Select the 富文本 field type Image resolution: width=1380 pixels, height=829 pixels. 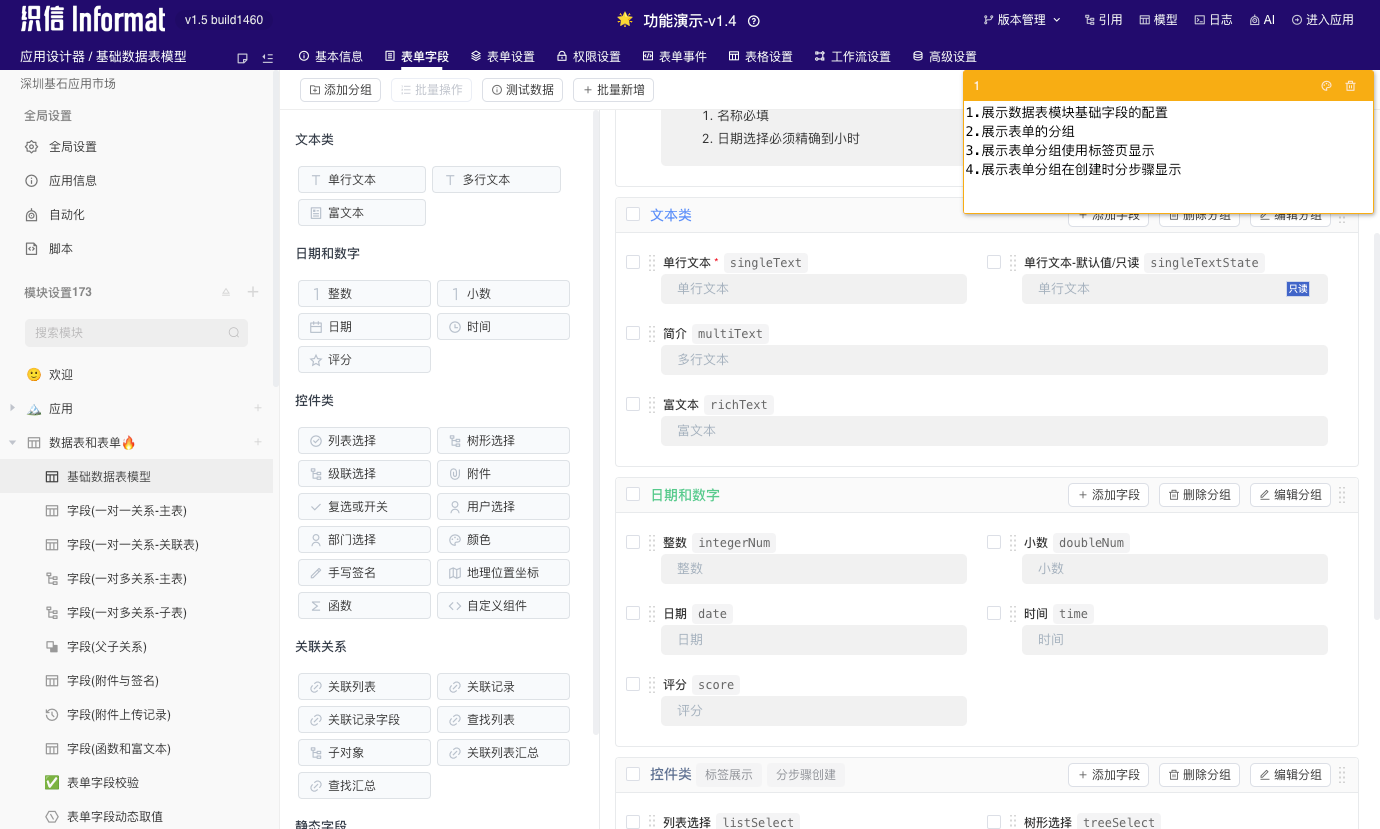[361, 212]
